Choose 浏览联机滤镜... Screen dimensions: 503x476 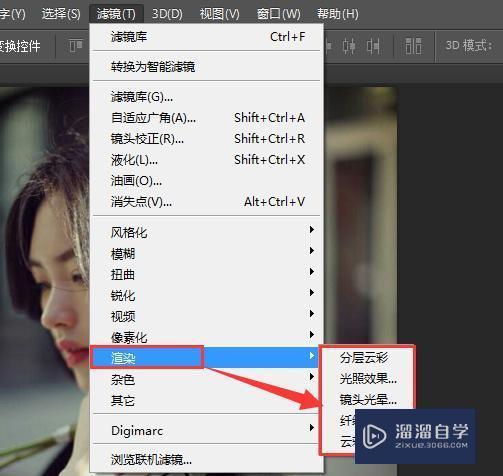tap(207, 460)
